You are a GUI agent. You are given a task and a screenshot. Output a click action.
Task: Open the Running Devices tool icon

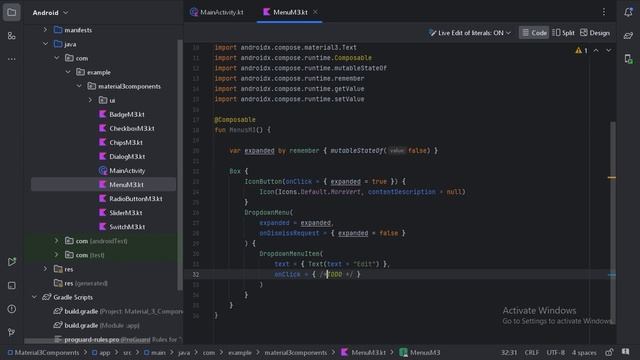pyautogui.click(x=11, y=262)
